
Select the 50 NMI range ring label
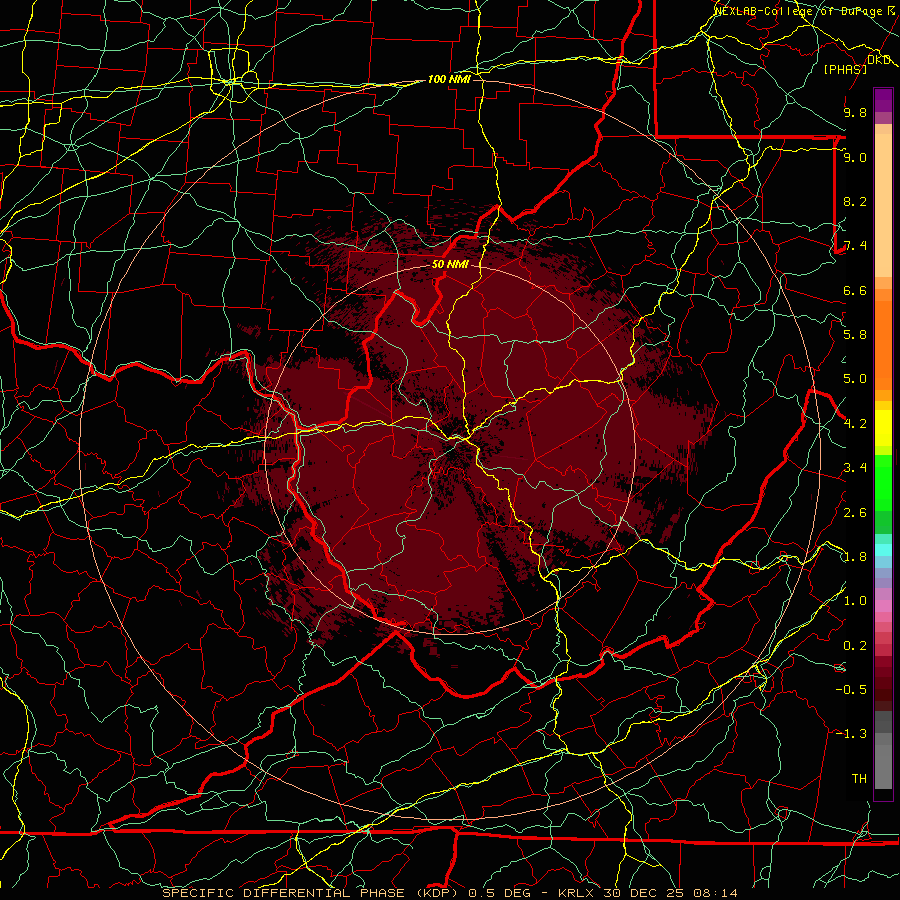pos(451,265)
